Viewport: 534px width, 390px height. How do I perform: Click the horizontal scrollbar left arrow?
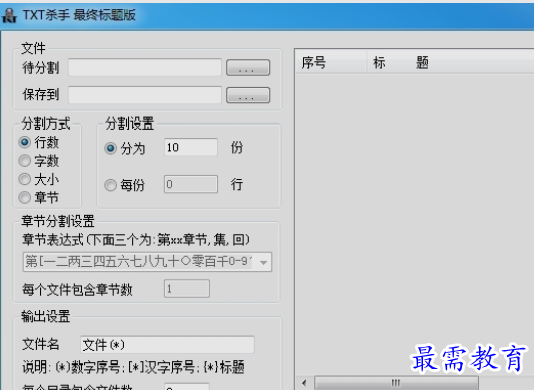coord(304,383)
